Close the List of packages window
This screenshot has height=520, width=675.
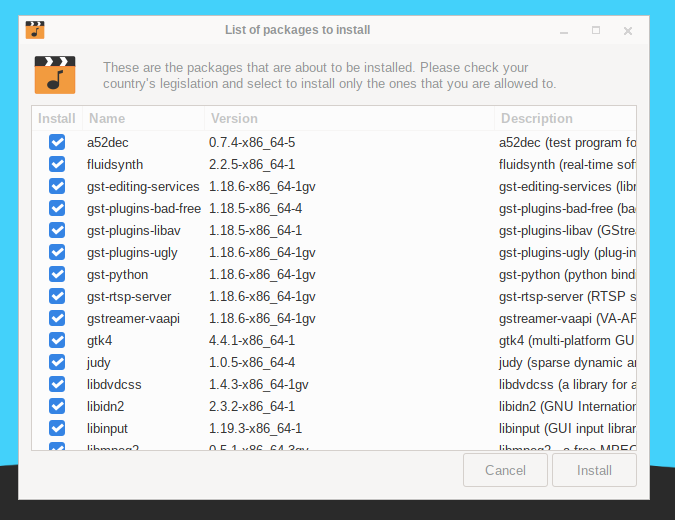coord(628,31)
